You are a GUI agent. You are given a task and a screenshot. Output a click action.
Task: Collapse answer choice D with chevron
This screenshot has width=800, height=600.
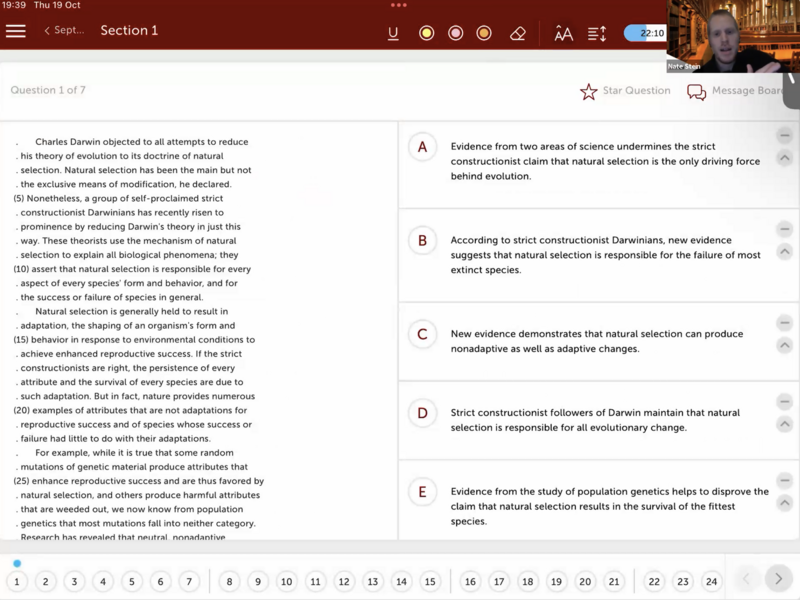[785, 424]
